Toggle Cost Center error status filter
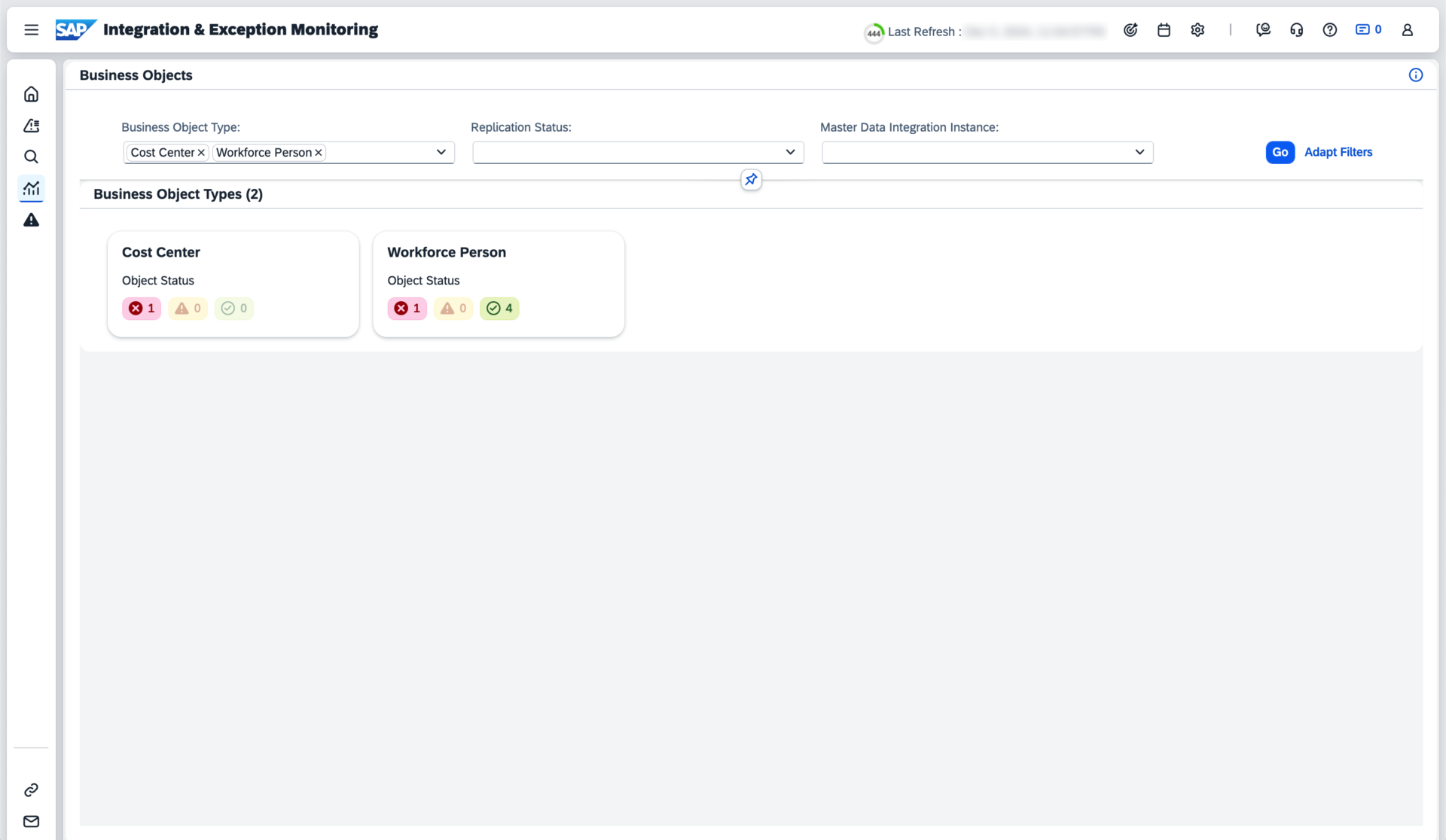Screen dimensions: 1446x840 [x=142, y=309]
